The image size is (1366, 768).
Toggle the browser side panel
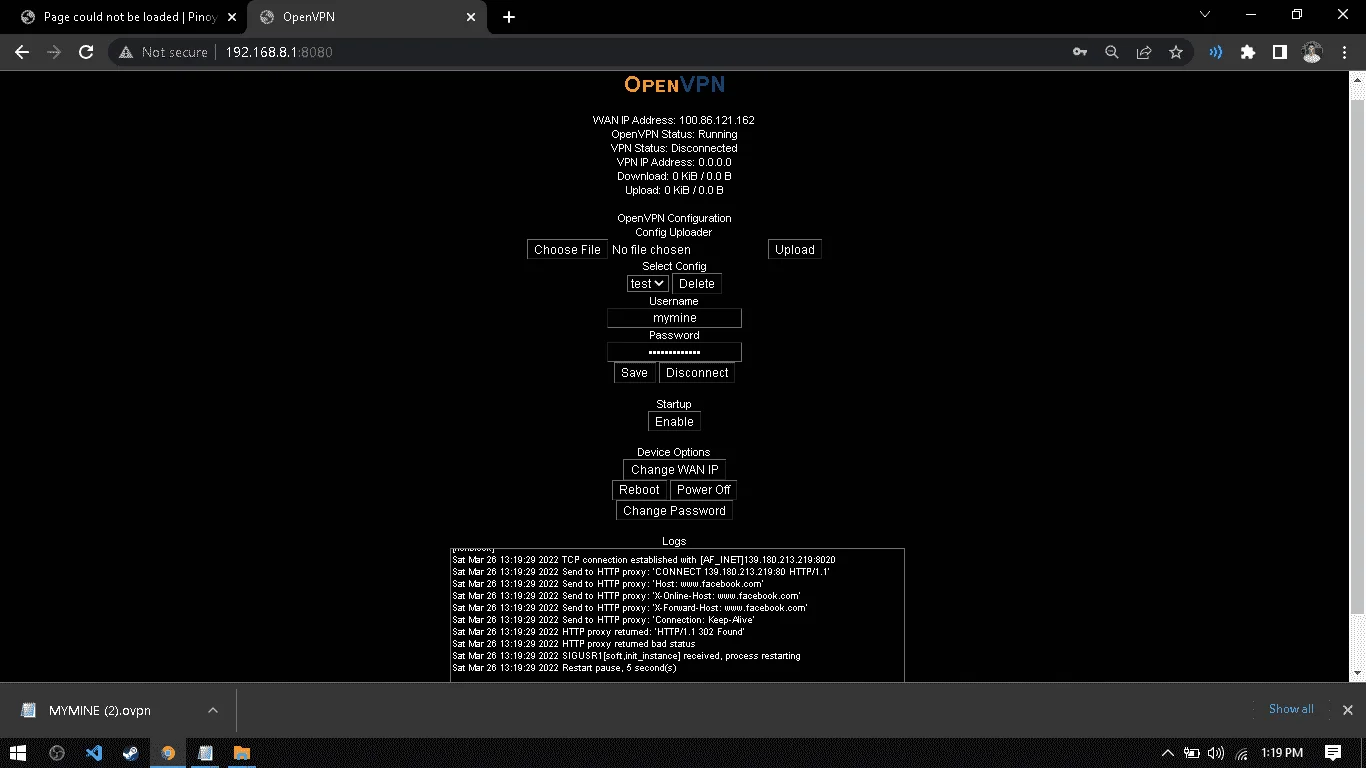[x=1279, y=52]
